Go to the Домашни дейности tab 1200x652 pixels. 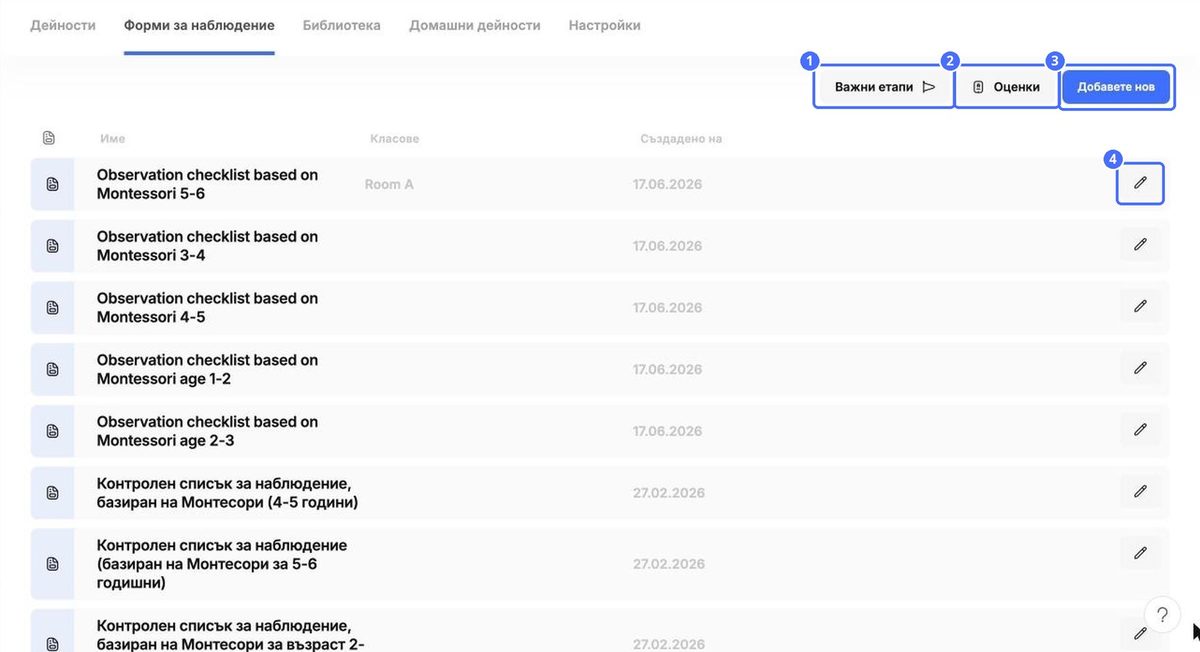pos(475,25)
